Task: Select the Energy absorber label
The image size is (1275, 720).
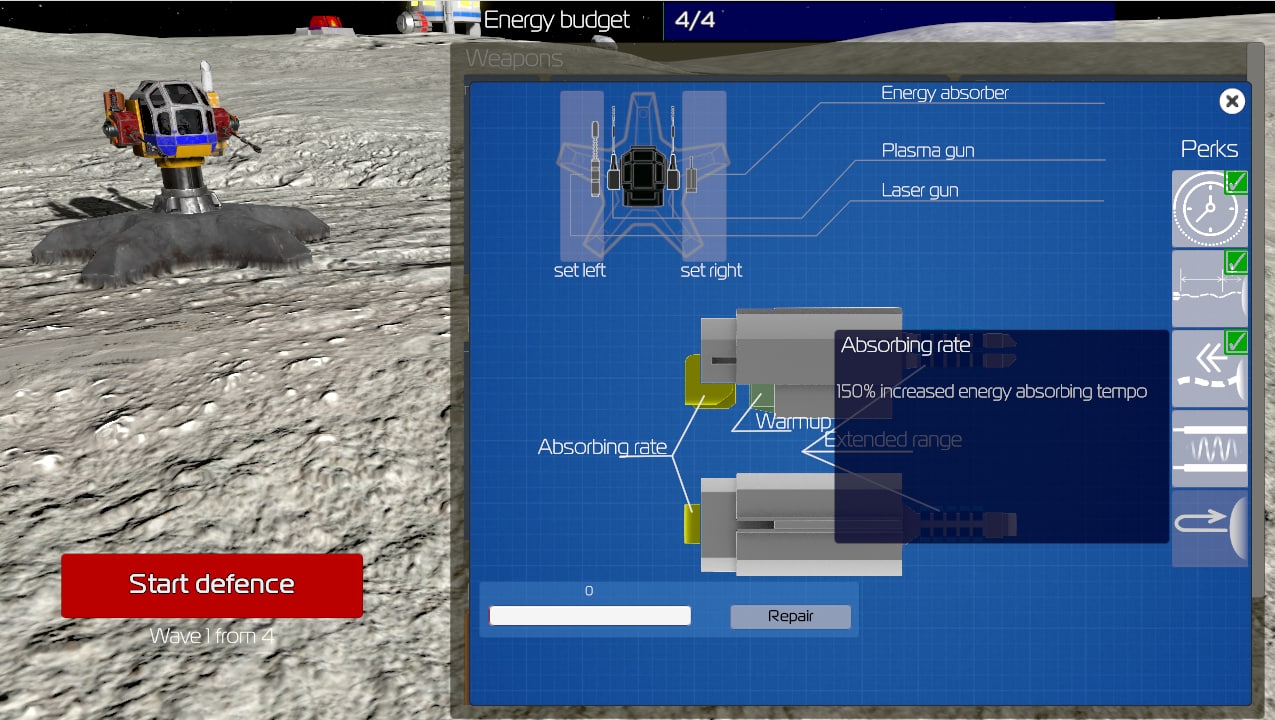Action: [x=944, y=93]
